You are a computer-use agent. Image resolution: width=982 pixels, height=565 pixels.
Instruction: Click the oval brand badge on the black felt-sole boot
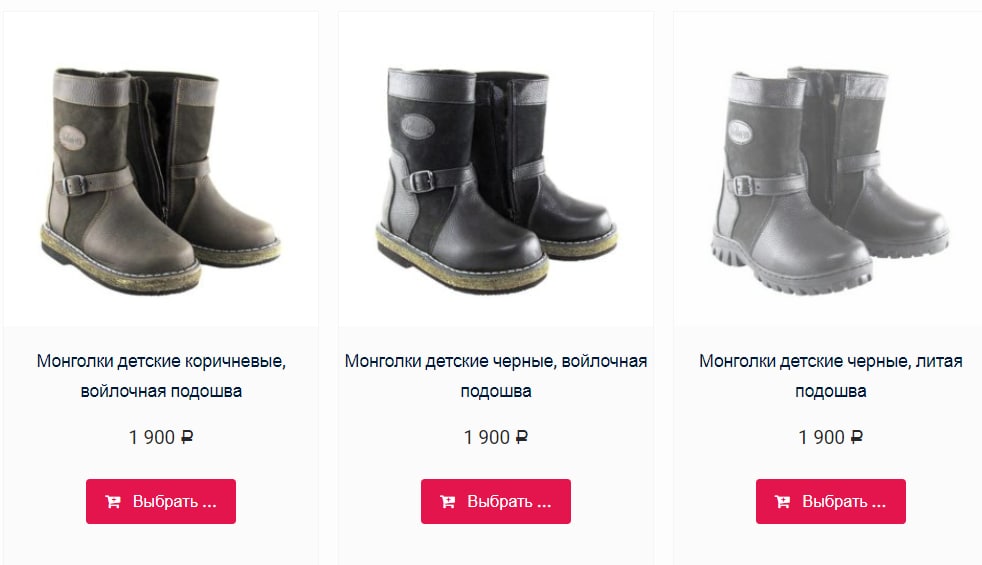(x=416, y=127)
